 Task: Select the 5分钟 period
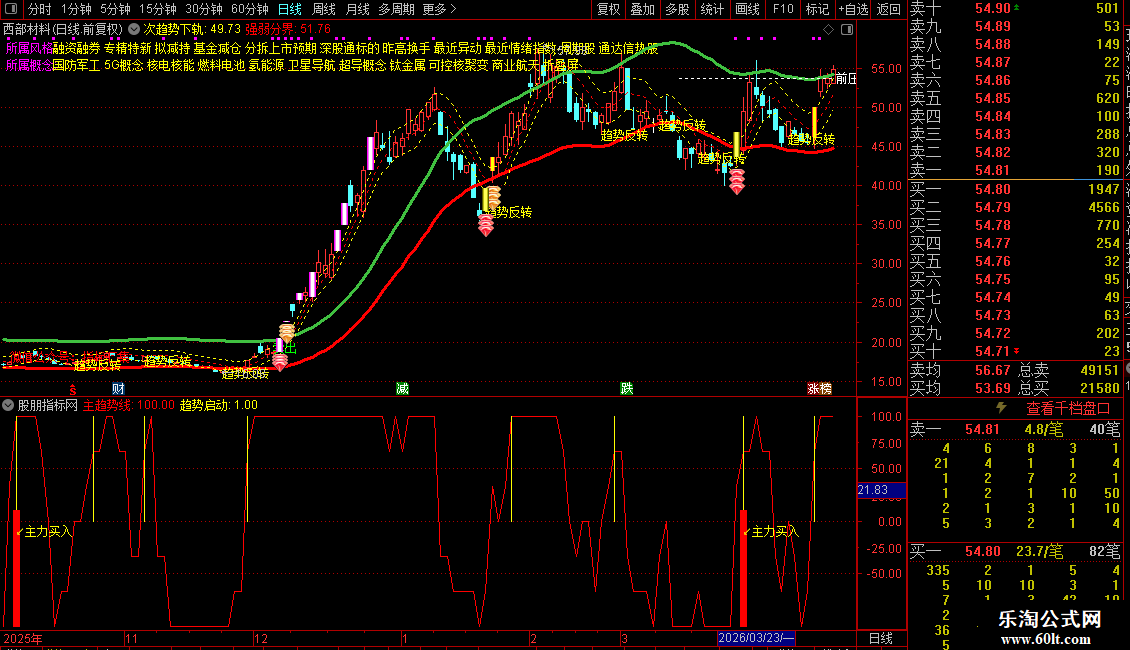point(115,9)
